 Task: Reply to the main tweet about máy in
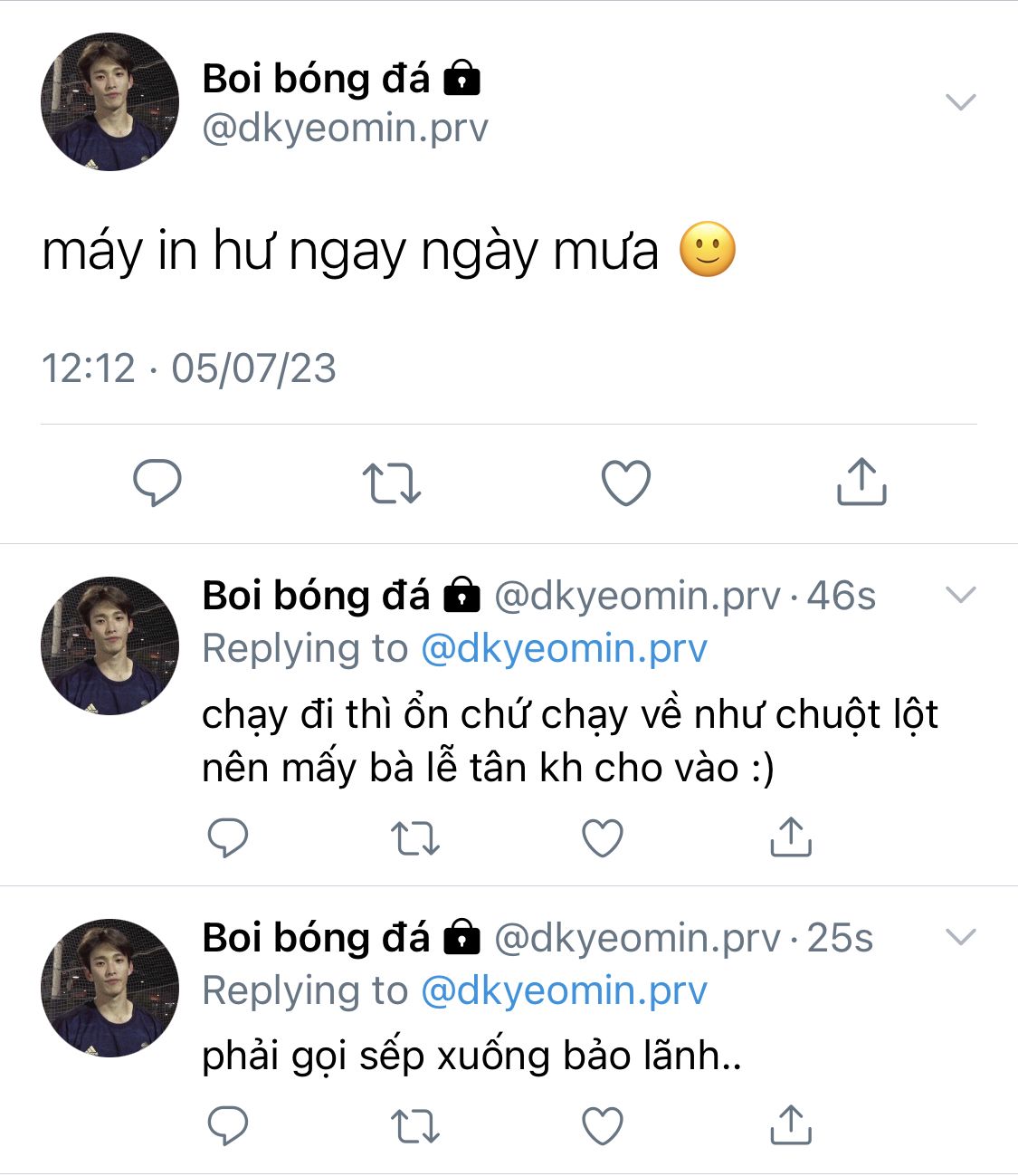pos(157,482)
